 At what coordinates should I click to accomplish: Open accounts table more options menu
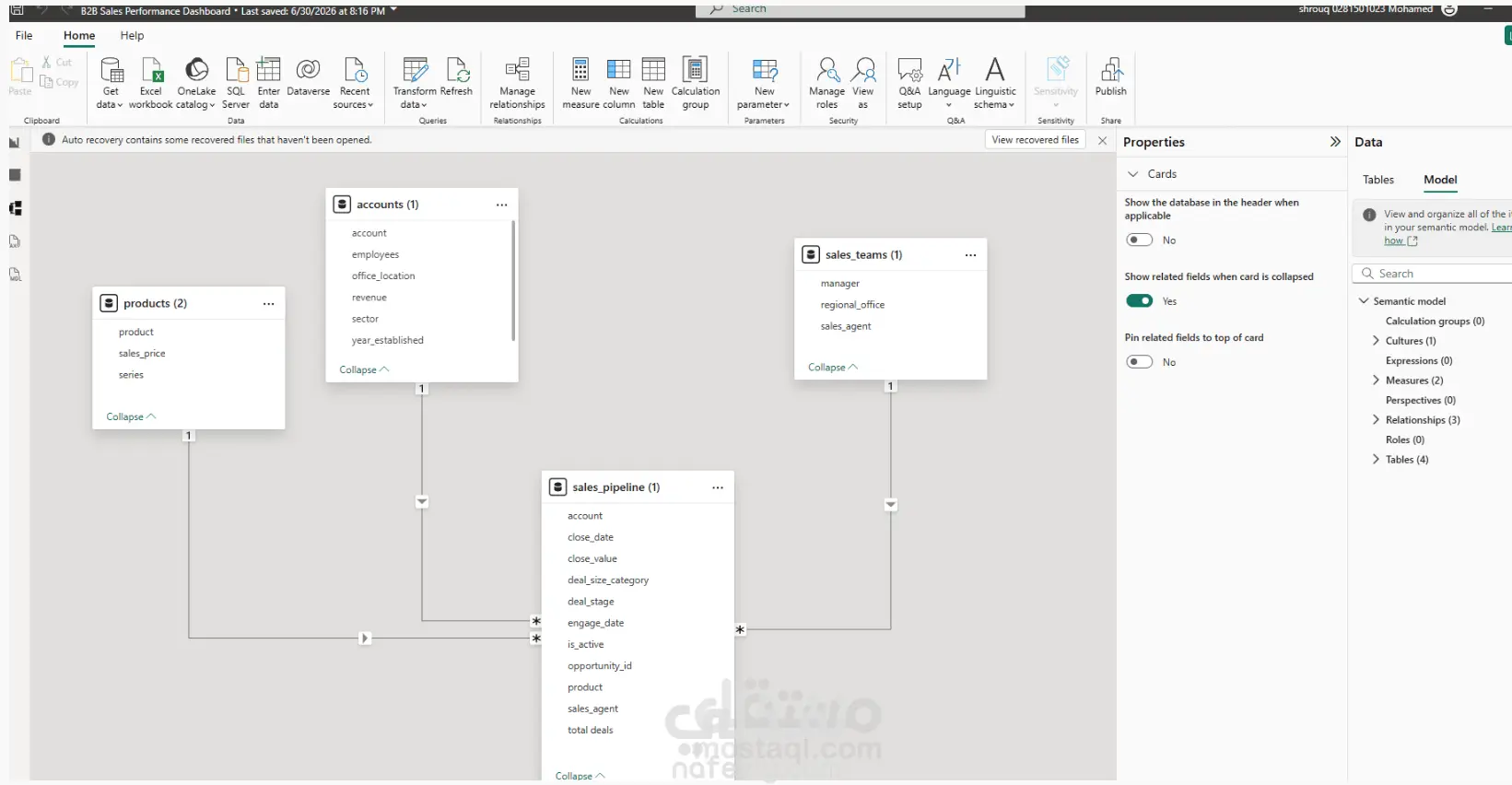point(501,205)
